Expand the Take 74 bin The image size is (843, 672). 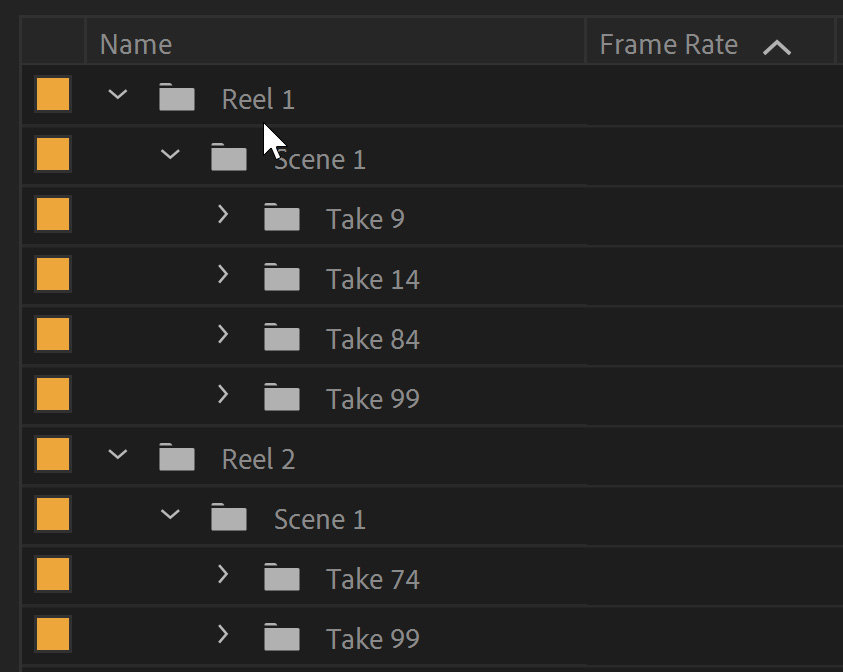pyautogui.click(x=223, y=577)
